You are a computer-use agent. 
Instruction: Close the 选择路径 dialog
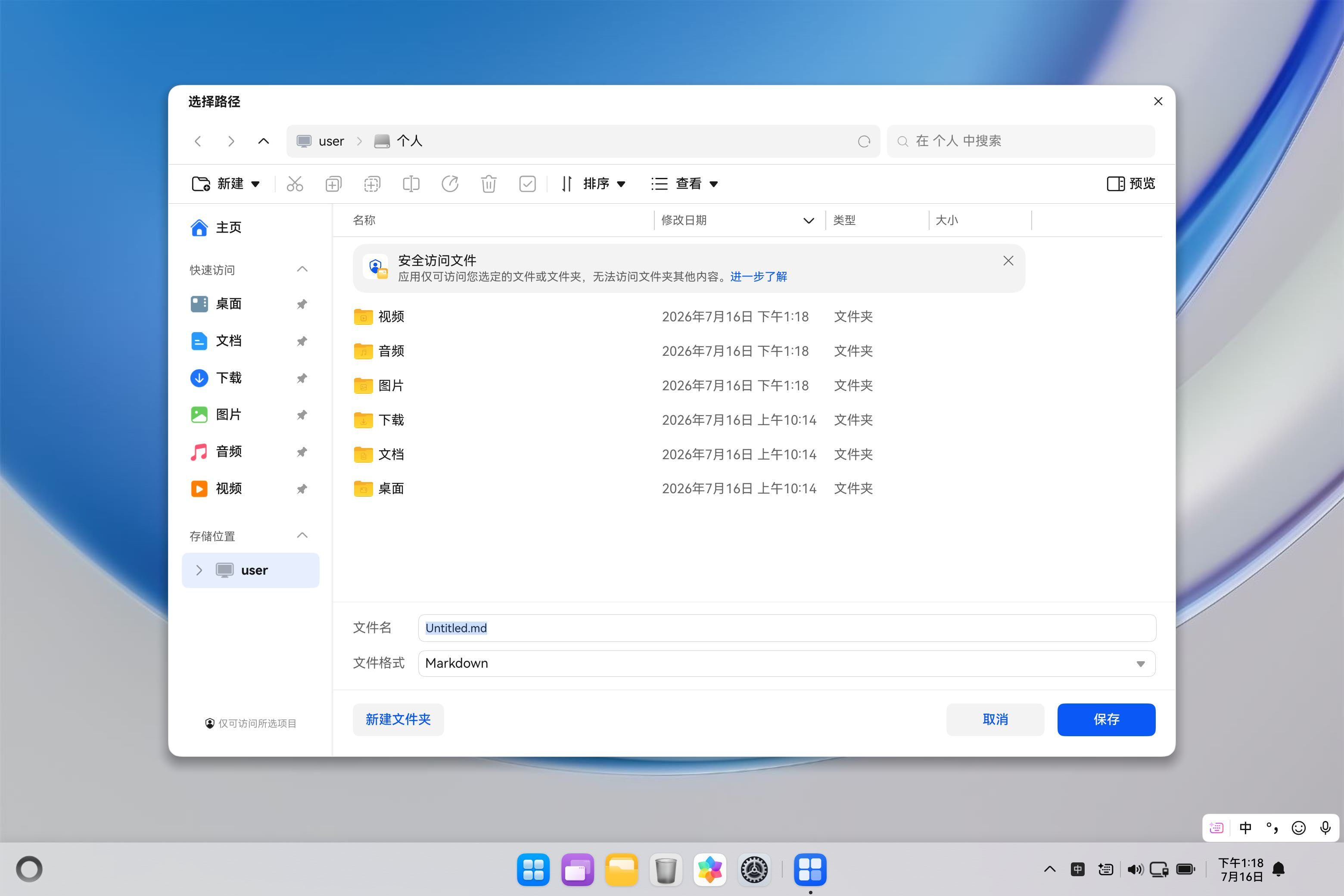[1158, 101]
